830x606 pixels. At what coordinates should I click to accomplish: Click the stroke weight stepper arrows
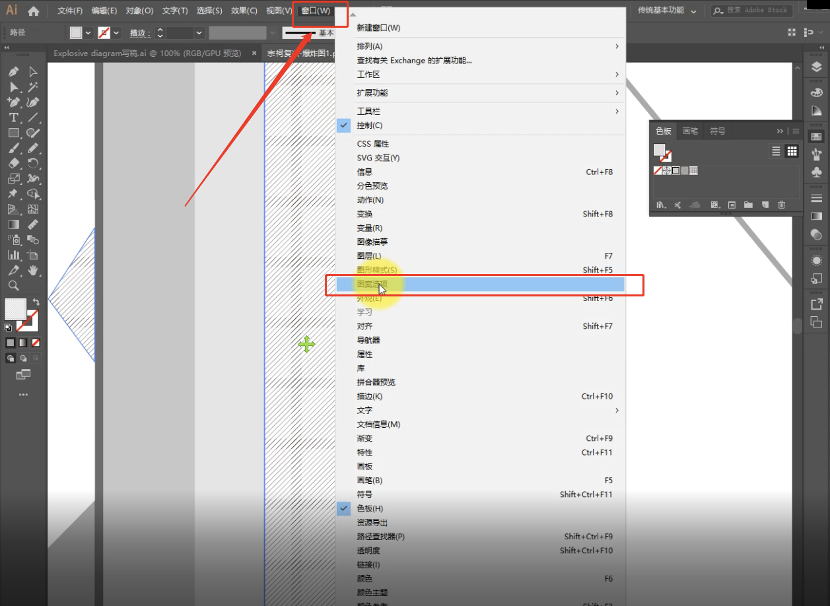160,33
